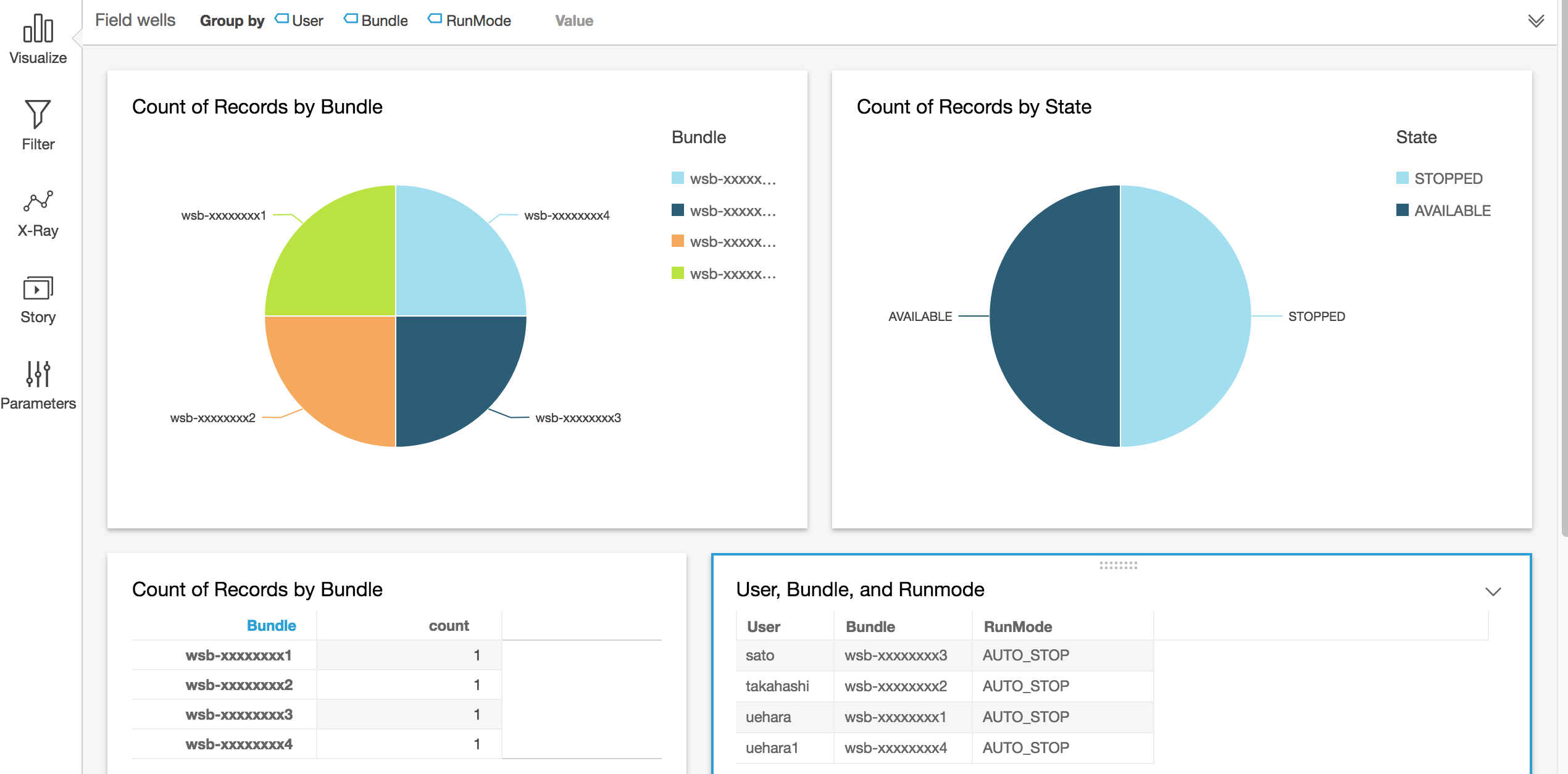Select the wsb-xxxxxxxx4 row in count table
The image size is (1568, 774).
[317, 744]
